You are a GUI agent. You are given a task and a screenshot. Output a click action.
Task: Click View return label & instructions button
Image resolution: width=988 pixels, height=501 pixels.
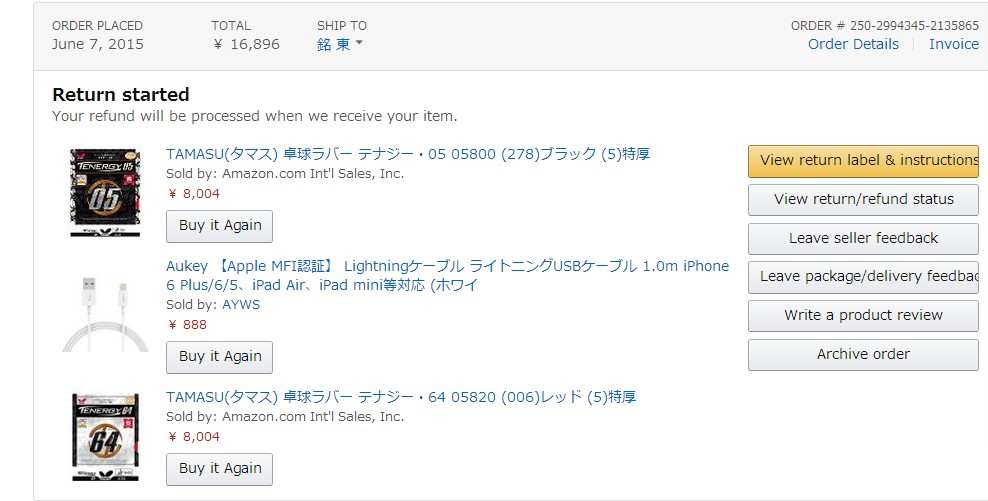[863, 160]
